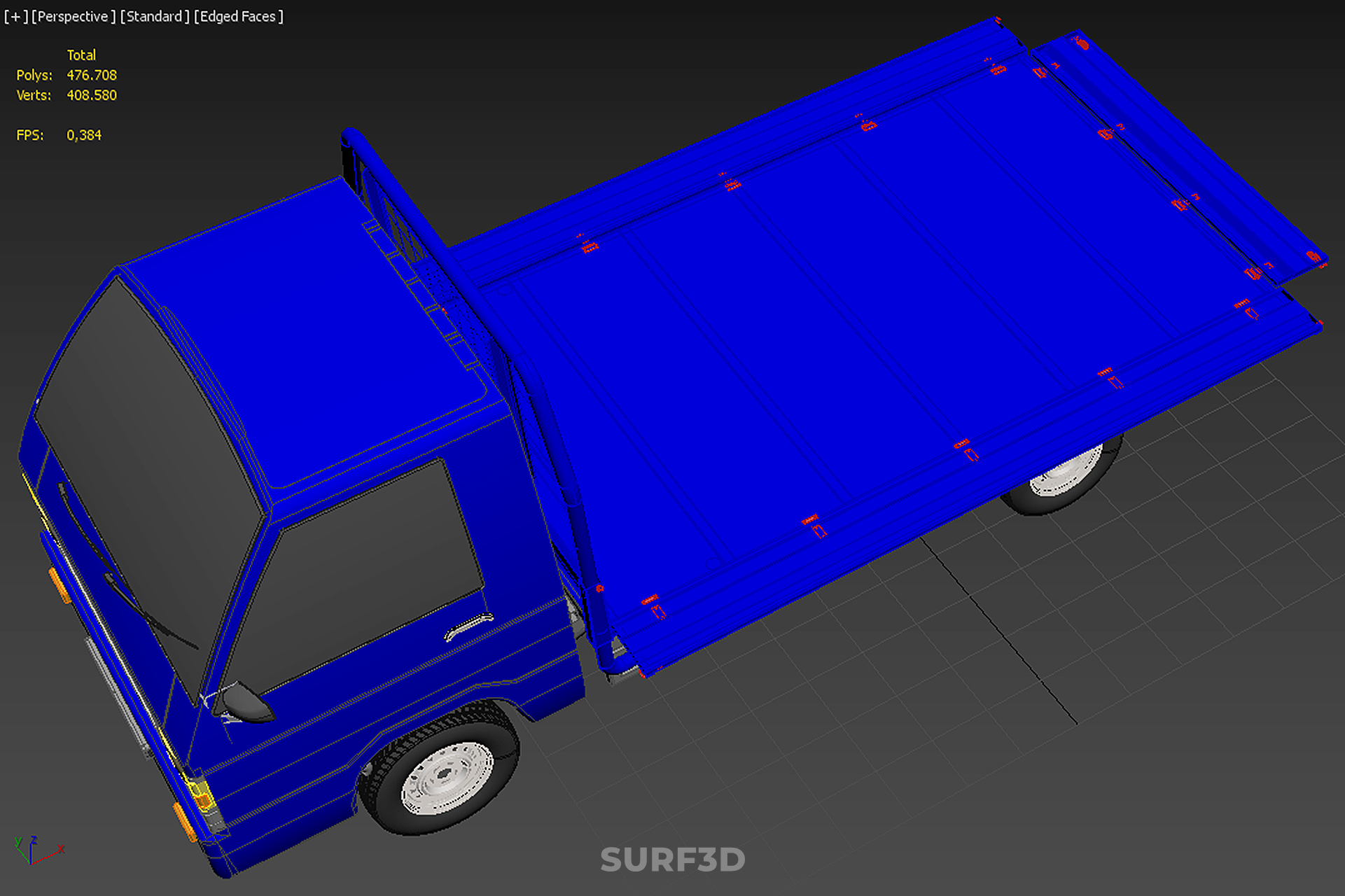Open the [+] viewport general menu
Viewport: 1345px width, 896px height.
pyautogui.click(x=15, y=16)
